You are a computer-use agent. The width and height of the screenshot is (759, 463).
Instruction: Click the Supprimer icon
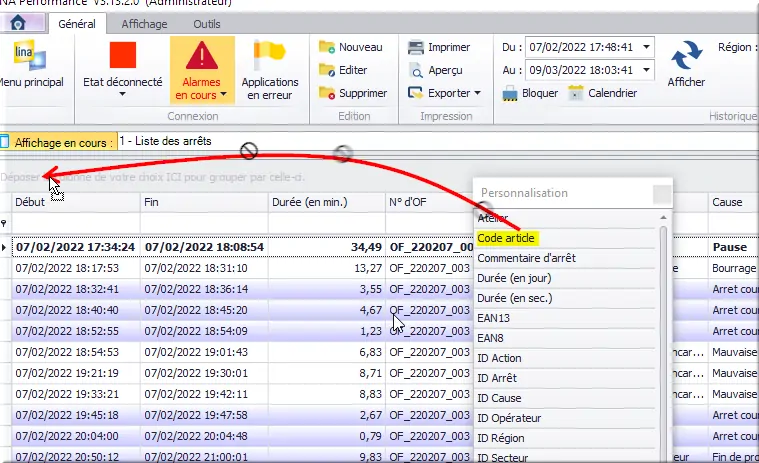pos(327,93)
